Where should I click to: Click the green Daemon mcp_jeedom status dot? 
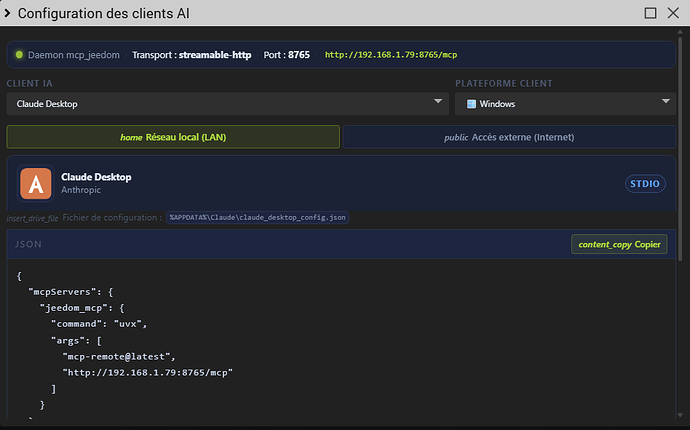19,55
